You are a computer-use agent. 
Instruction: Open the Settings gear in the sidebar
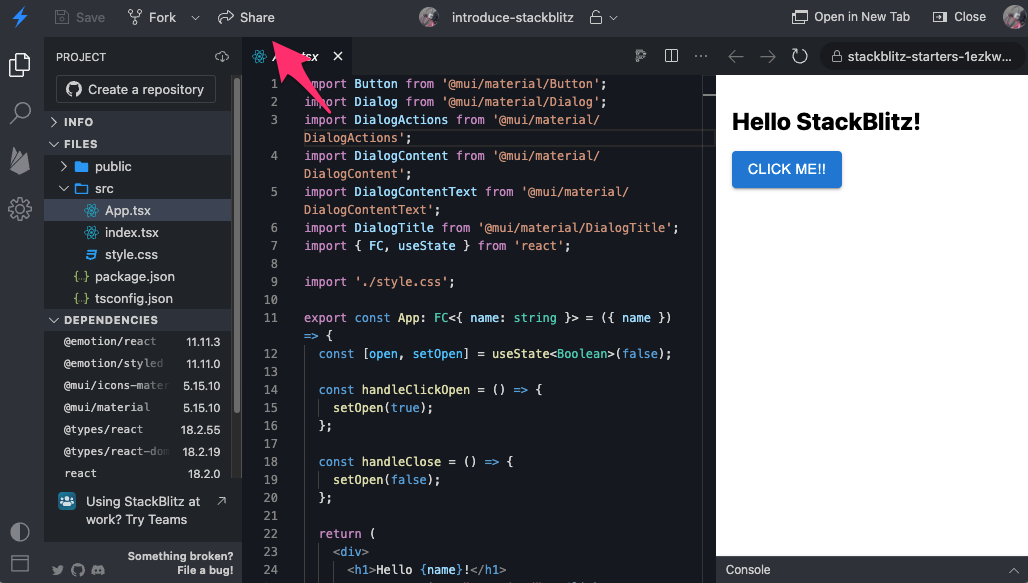[20, 209]
